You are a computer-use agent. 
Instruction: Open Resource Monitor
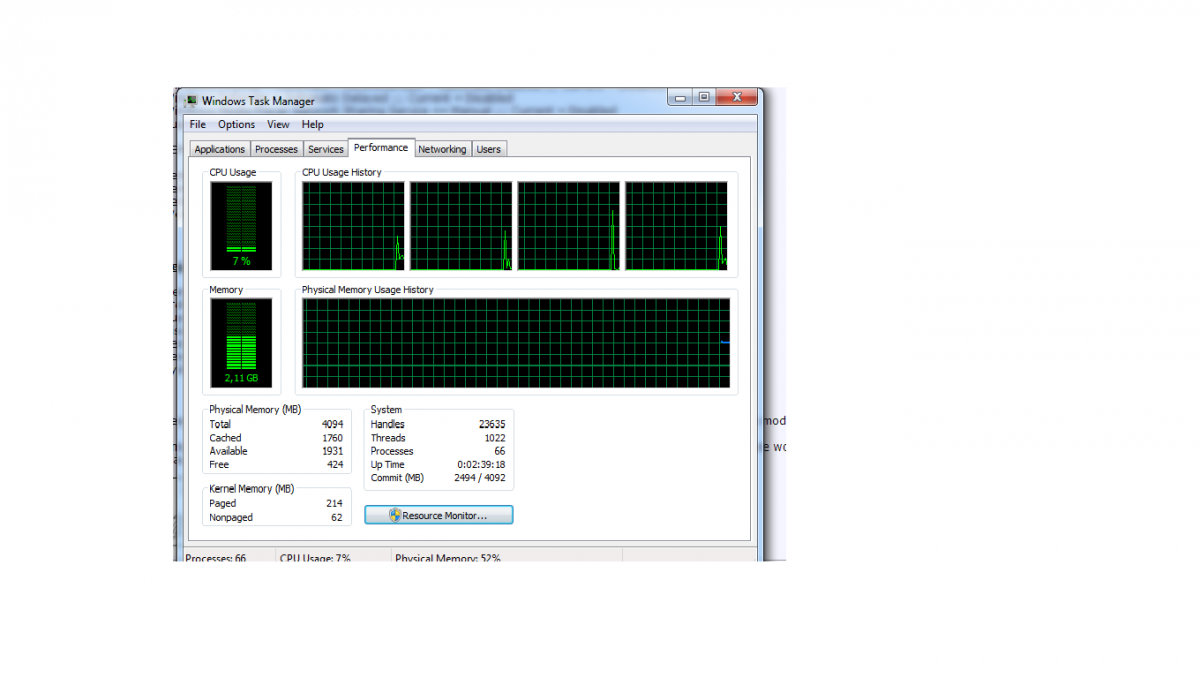point(439,515)
